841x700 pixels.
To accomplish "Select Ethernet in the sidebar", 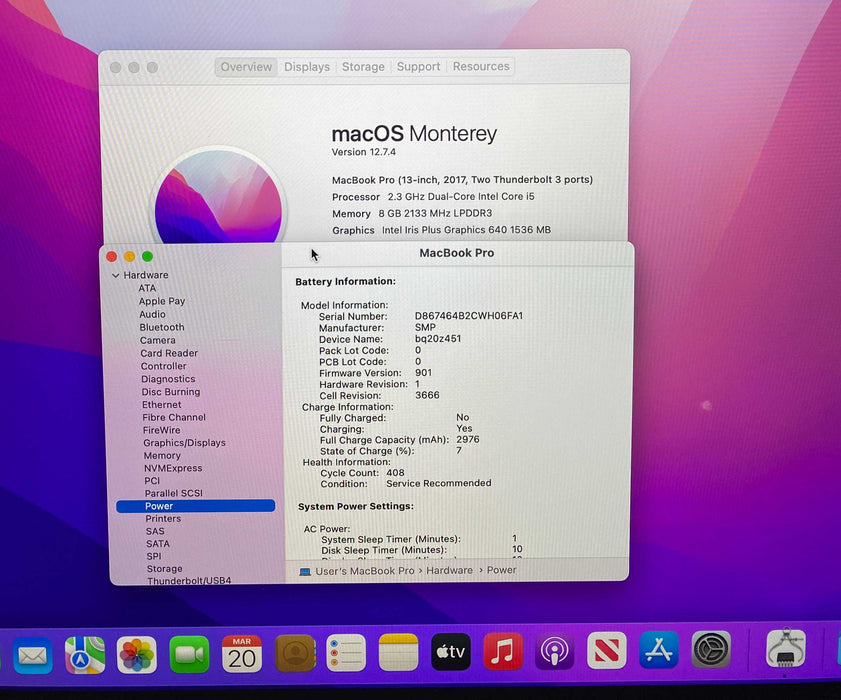I will point(161,404).
